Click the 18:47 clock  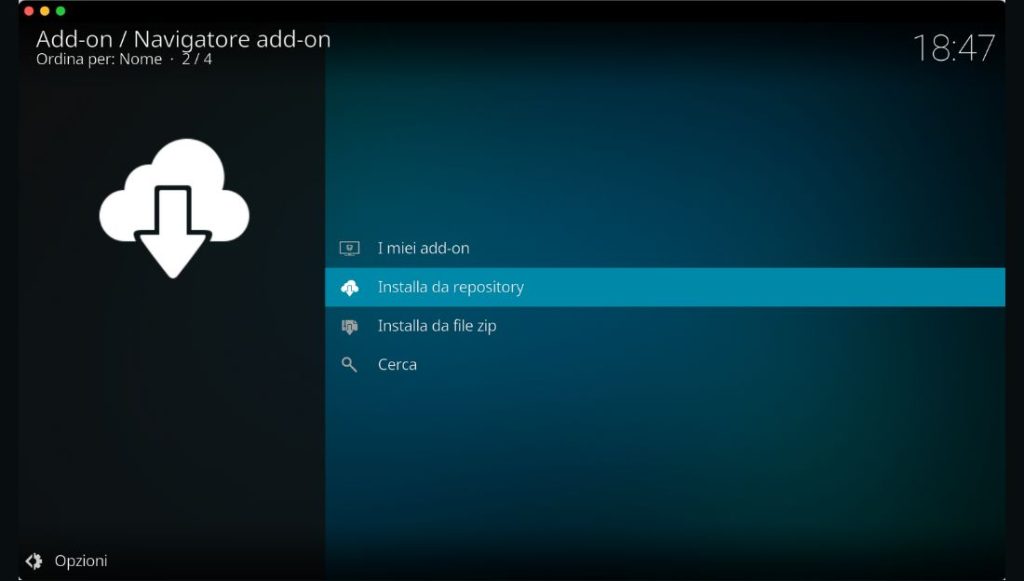[x=953, y=48]
